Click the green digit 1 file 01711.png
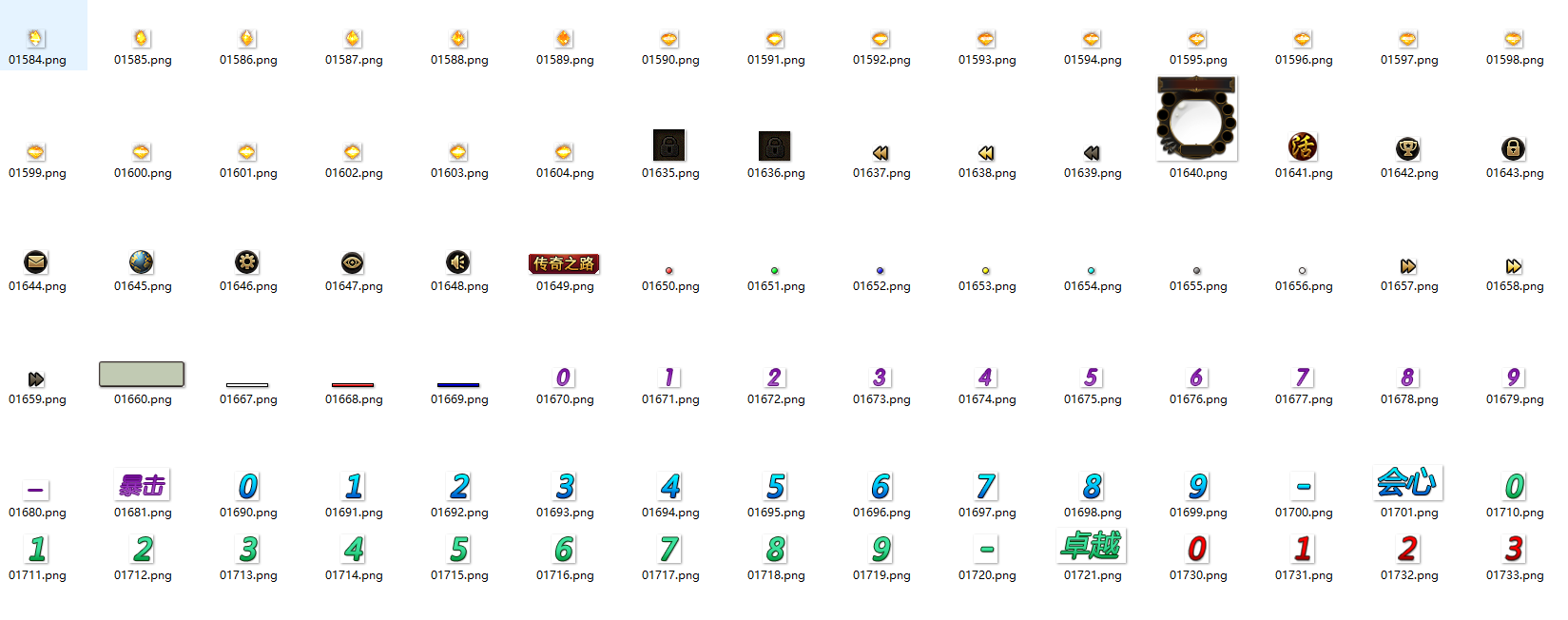 point(36,549)
